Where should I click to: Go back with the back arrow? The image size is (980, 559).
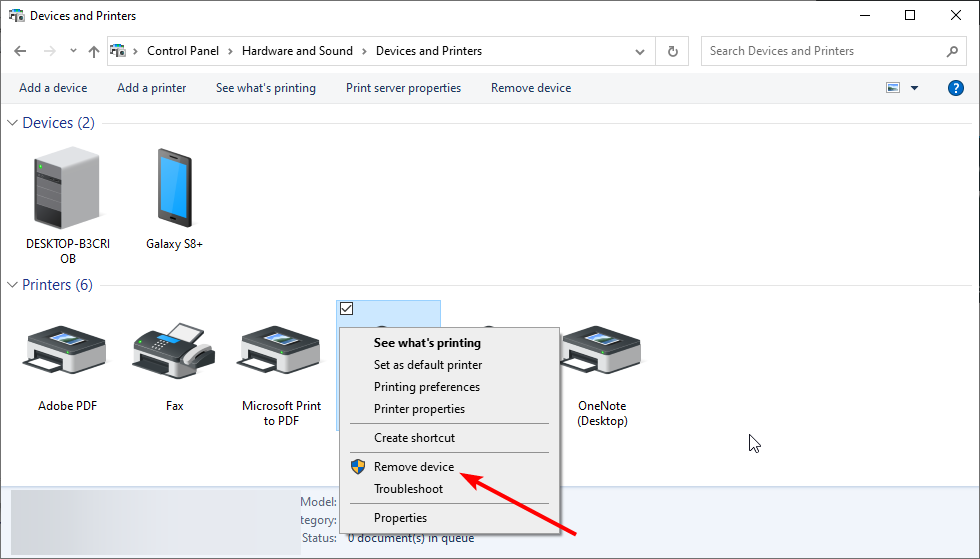point(20,51)
